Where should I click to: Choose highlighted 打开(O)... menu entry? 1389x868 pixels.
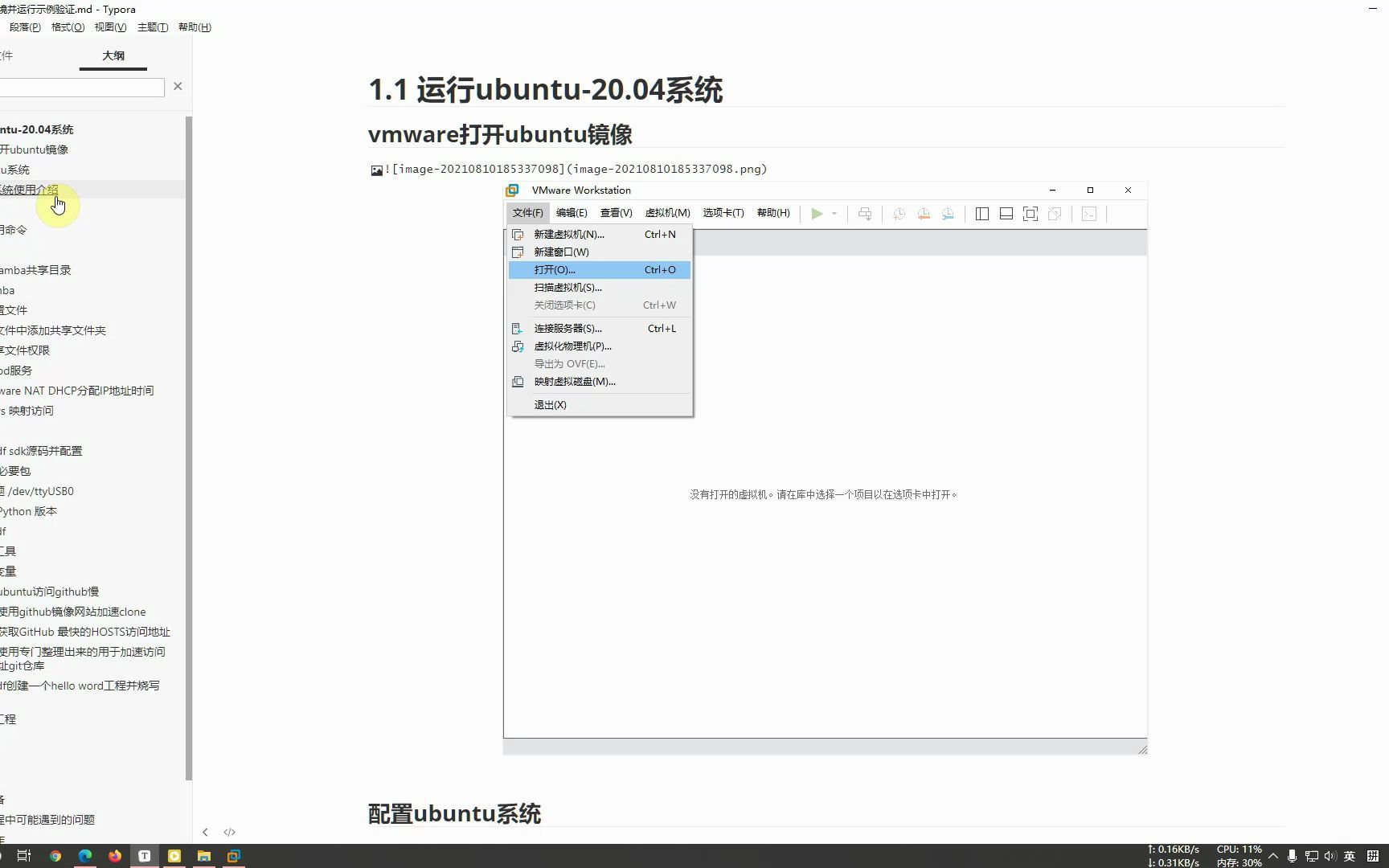point(600,270)
